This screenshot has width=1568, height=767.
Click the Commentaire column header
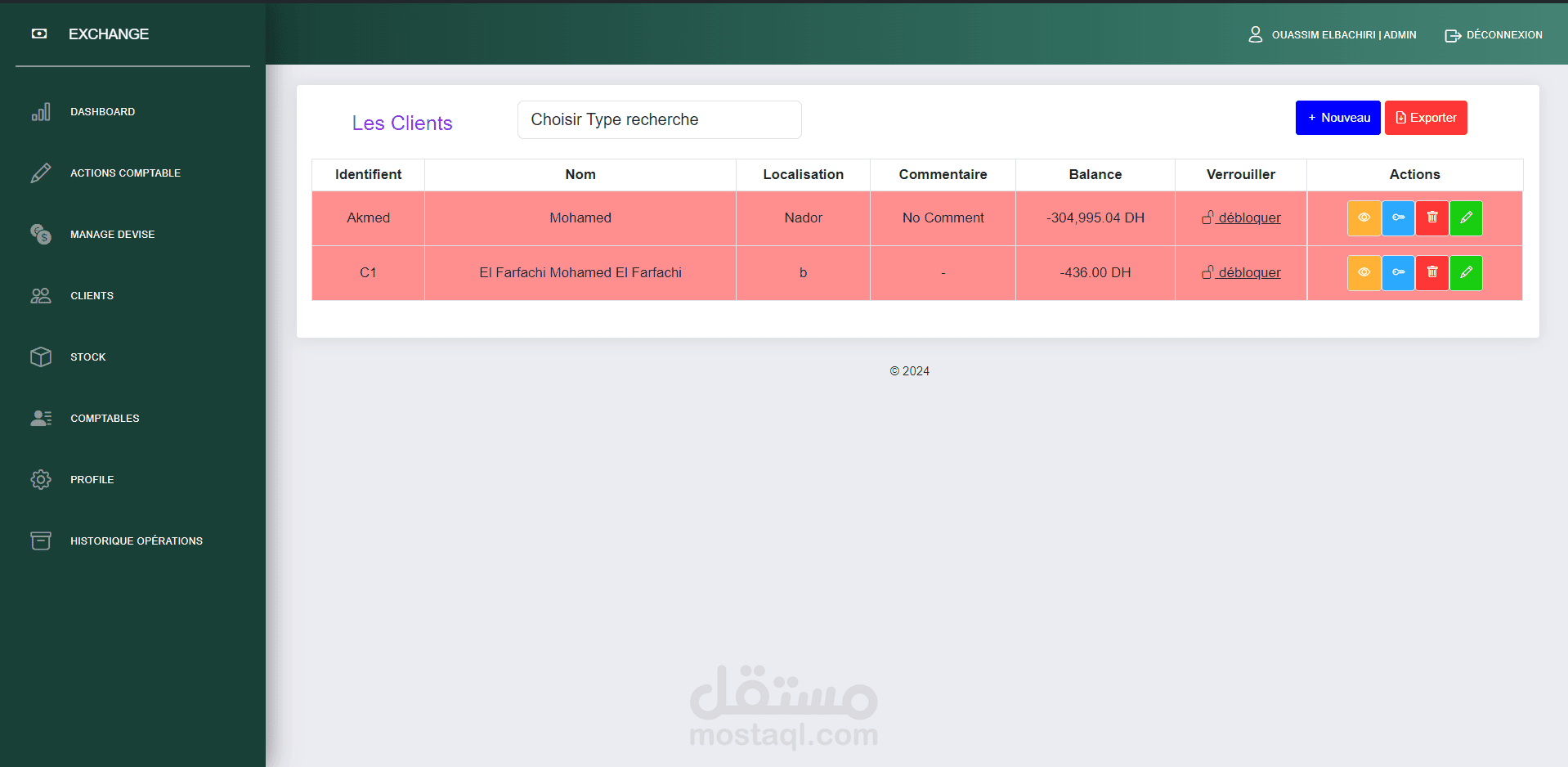tap(943, 174)
